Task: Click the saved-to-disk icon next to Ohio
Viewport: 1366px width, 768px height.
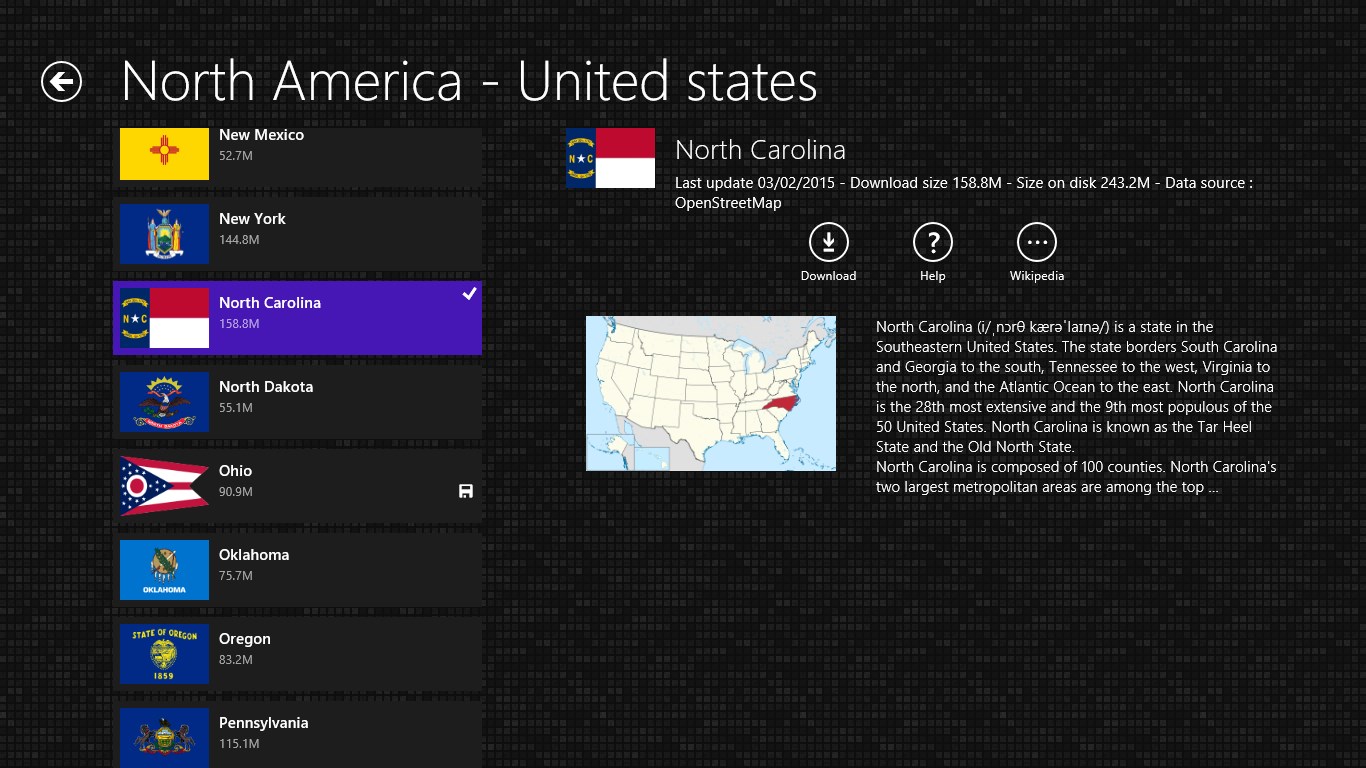Action: point(465,491)
